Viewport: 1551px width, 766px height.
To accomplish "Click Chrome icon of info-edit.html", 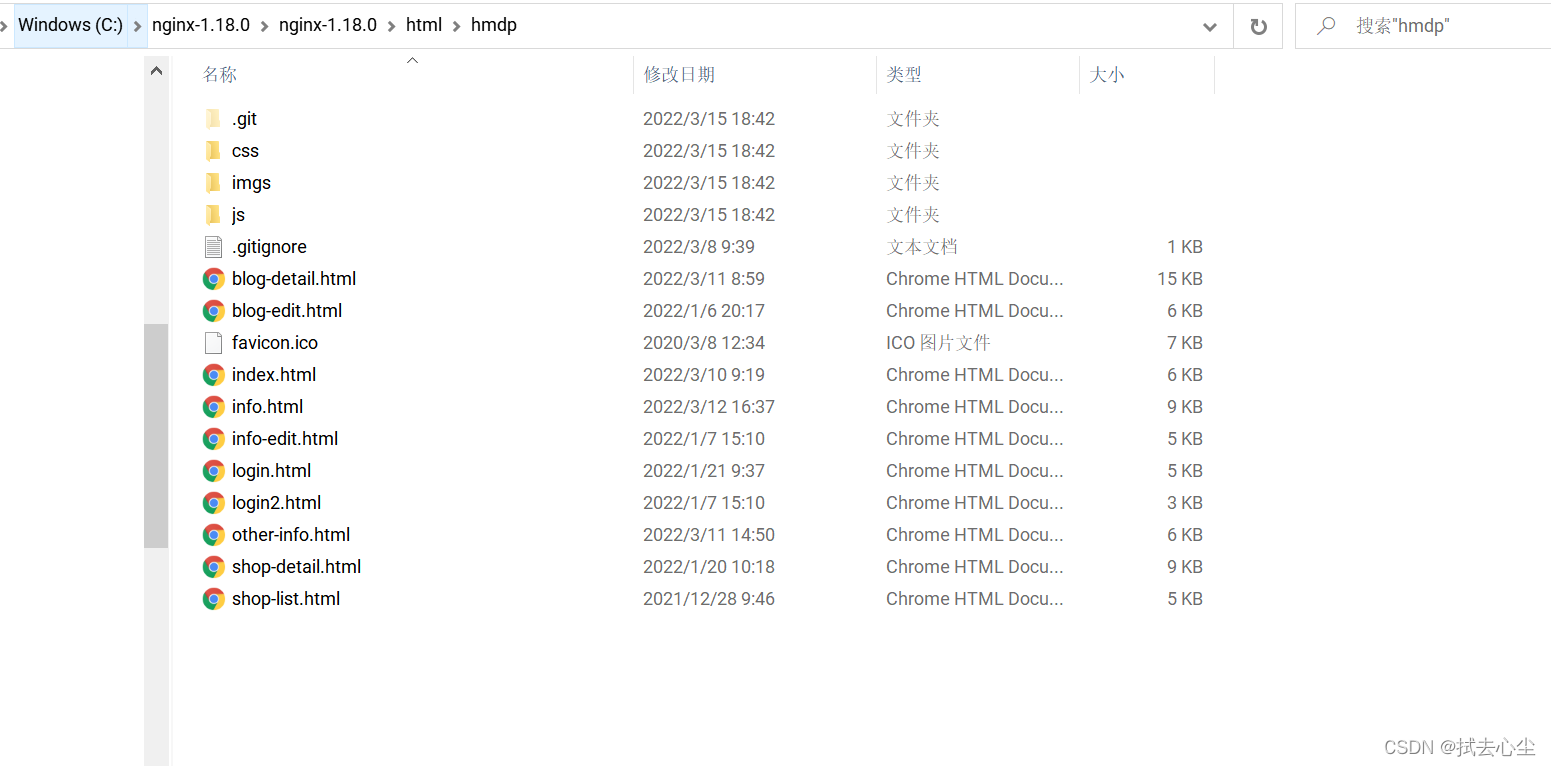I will [213, 439].
